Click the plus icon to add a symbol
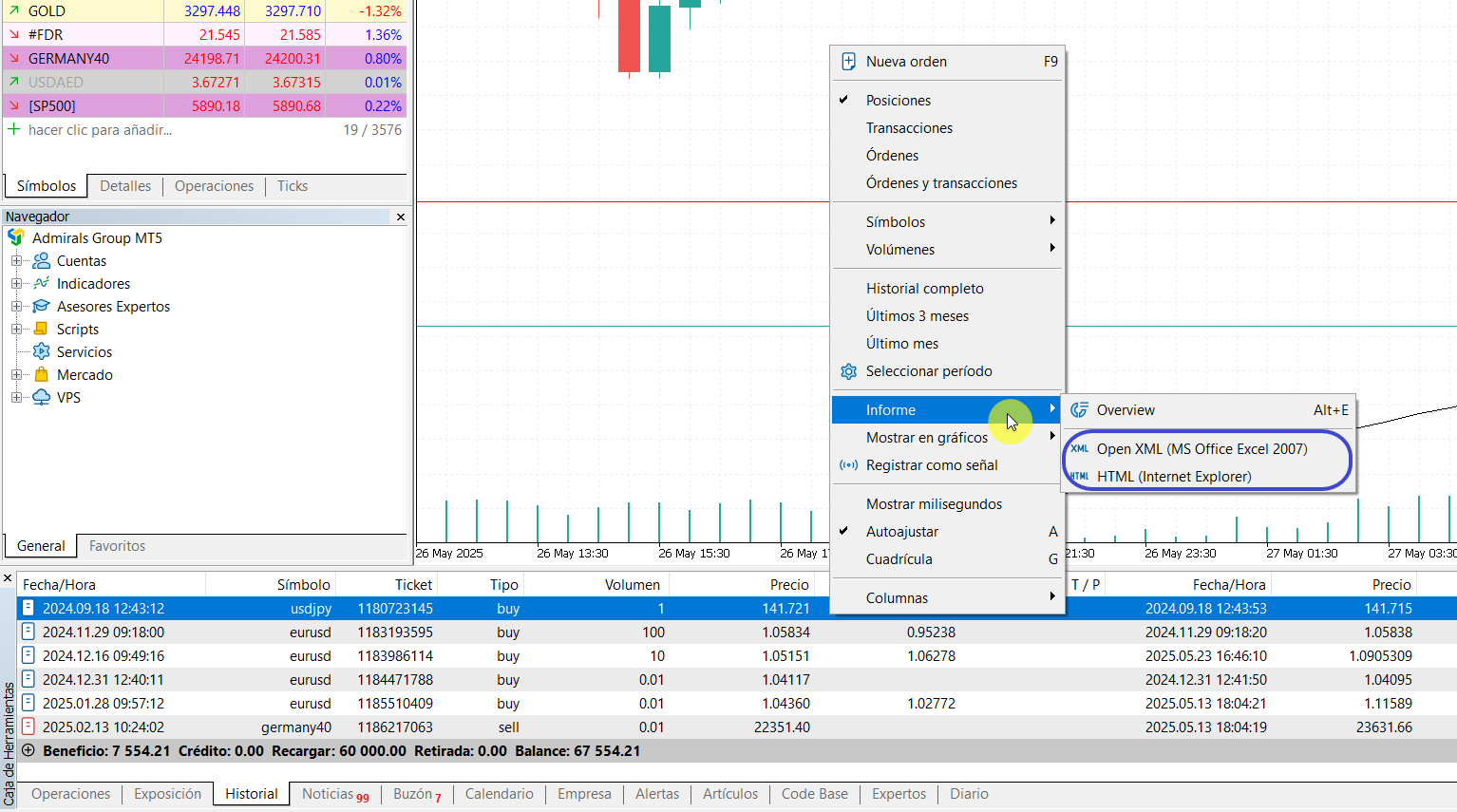The height and width of the screenshot is (812, 1457). click(x=14, y=129)
